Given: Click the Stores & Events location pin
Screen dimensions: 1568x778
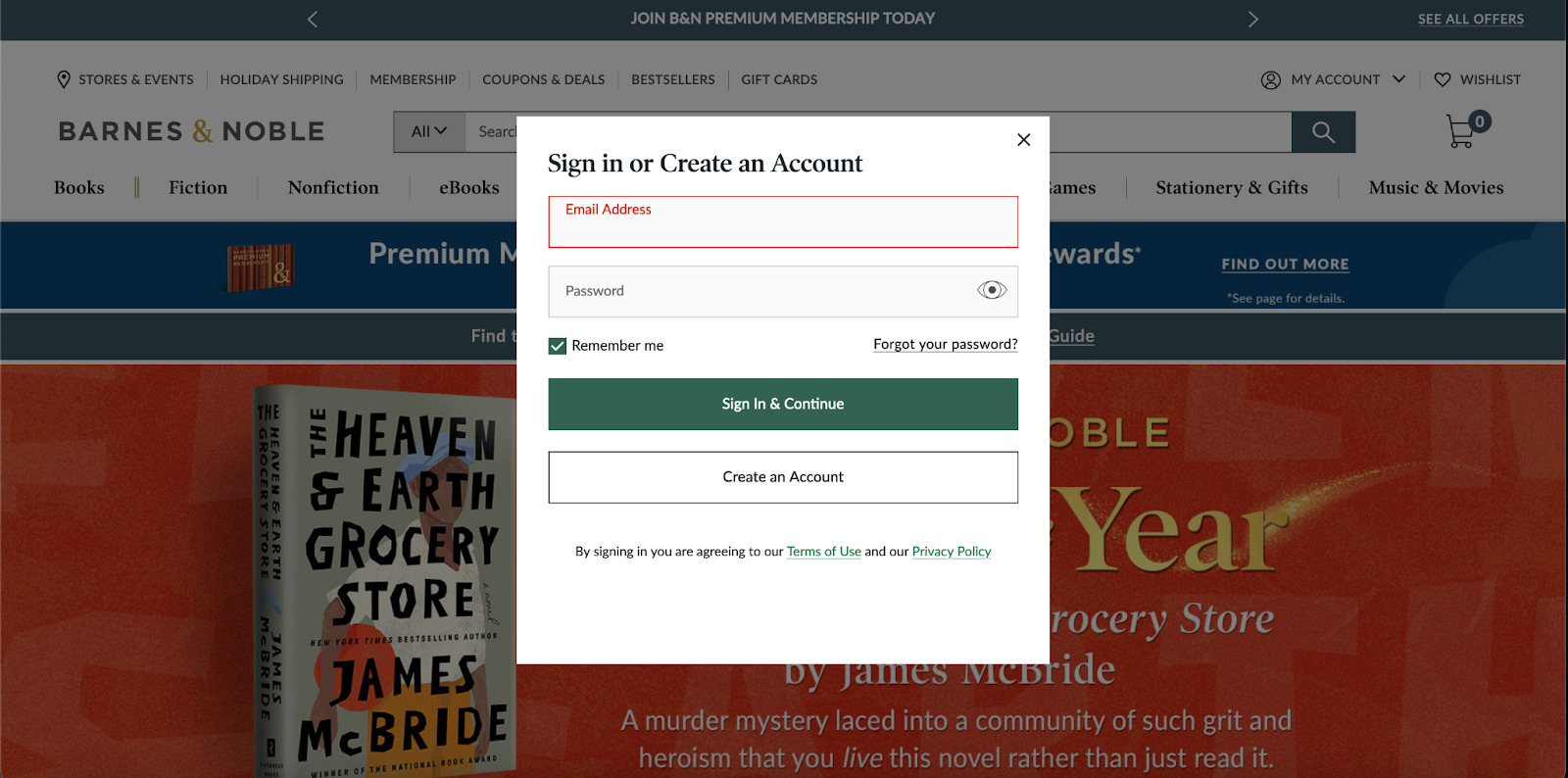Looking at the screenshot, I should (64, 79).
